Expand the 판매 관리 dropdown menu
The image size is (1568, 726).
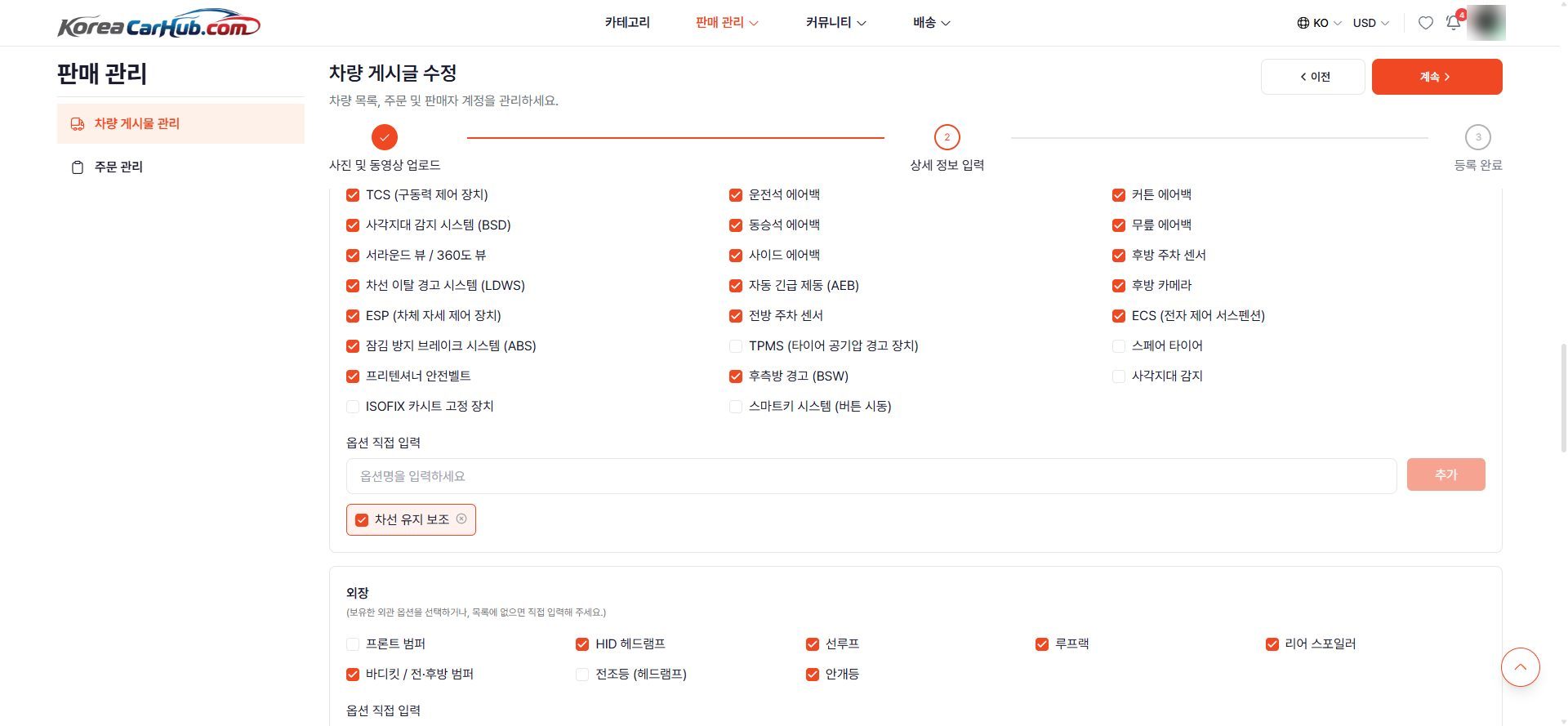(727, 23)
